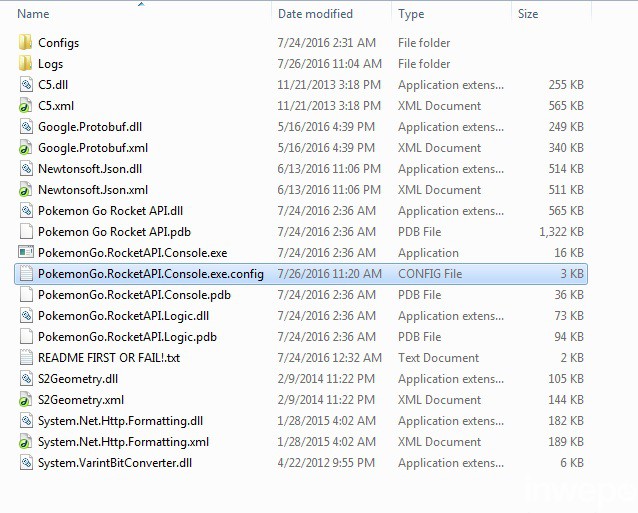Click the 4/22/2012 9:55 PM date cell

[326, 463]
